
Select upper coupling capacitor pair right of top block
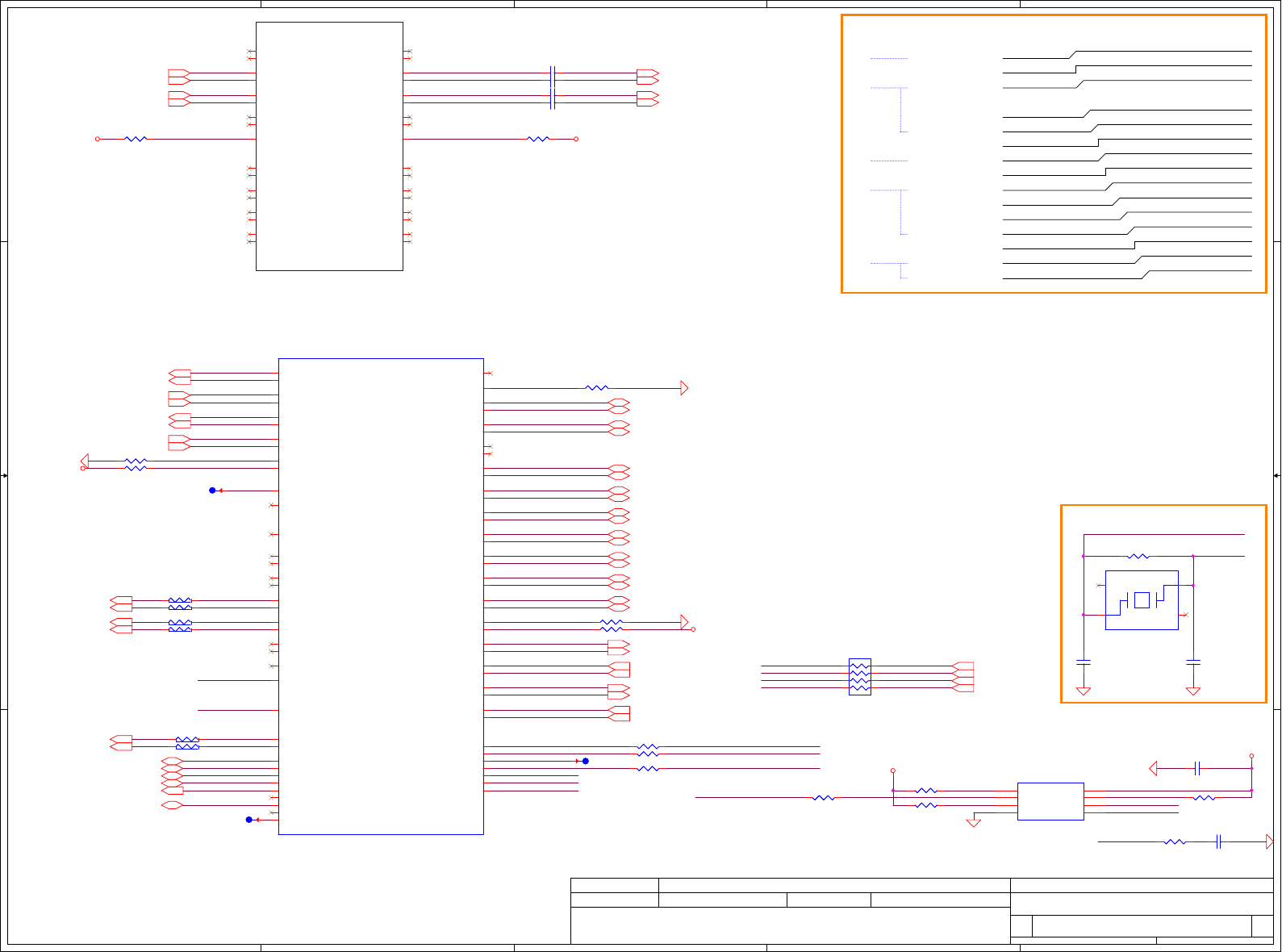553,77
